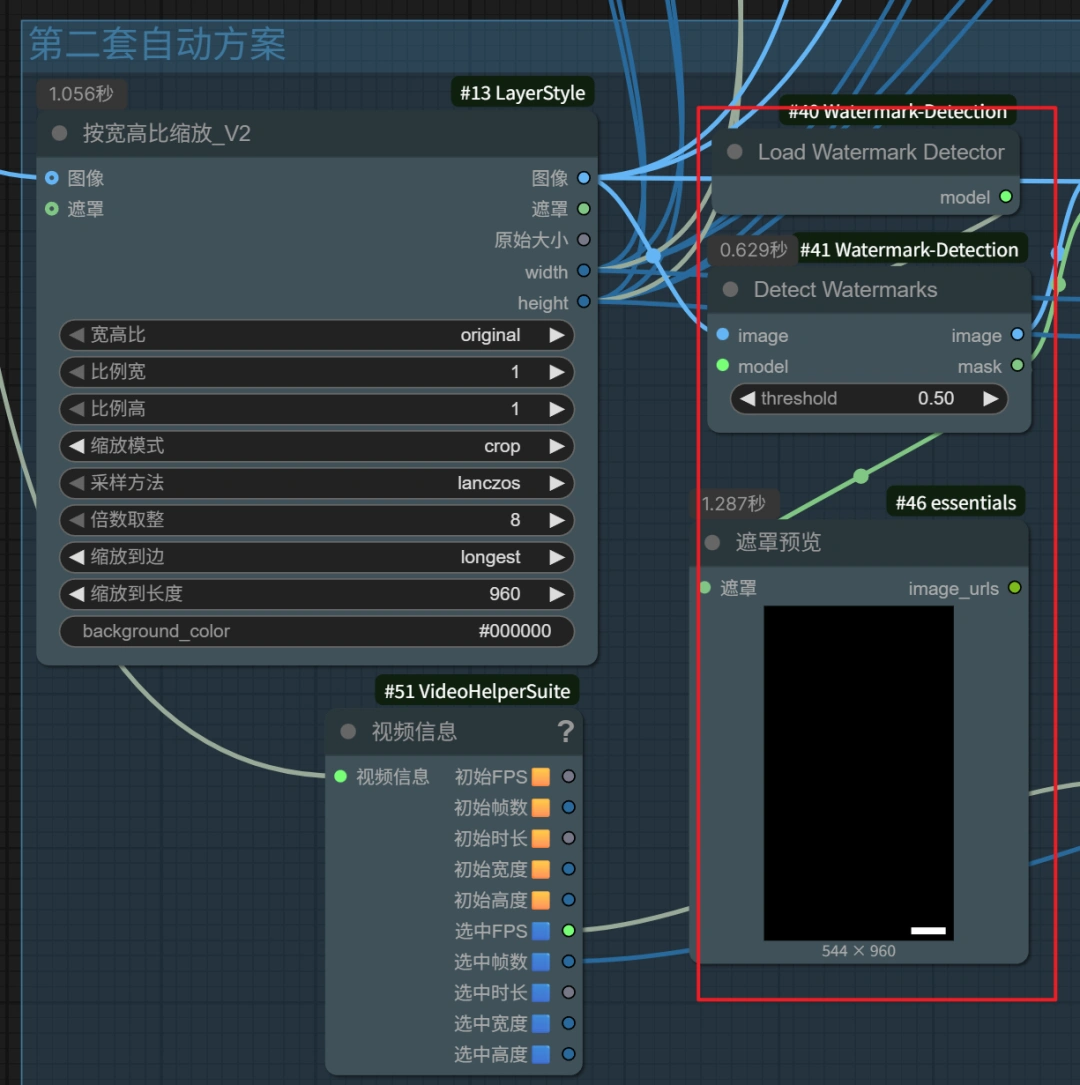Screen dimensions: 1080x1085
Task: Click the 视频信息 input port
Action: (x=340, y=776)
